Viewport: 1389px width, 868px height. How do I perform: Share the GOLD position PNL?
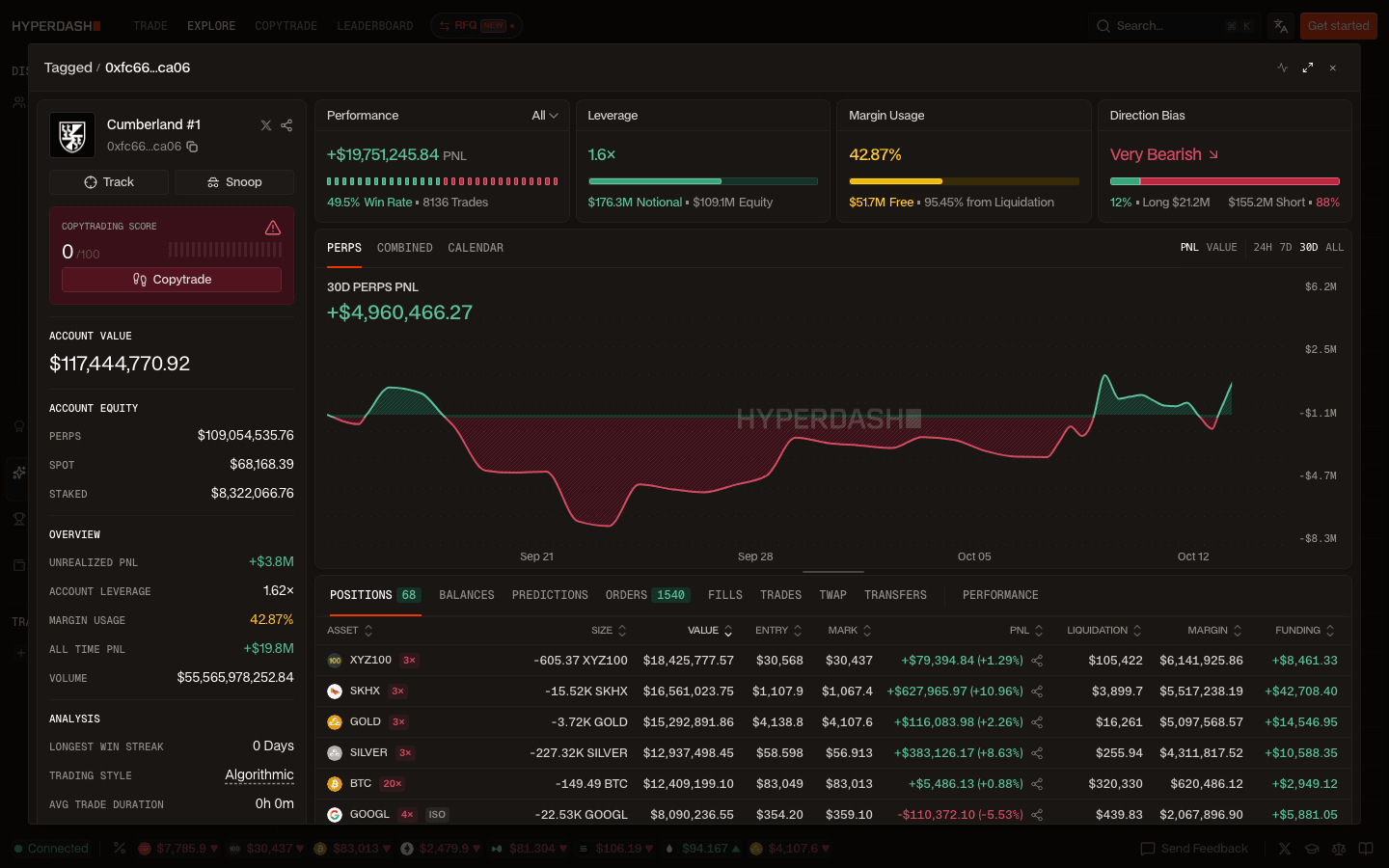coord(1038,722)
